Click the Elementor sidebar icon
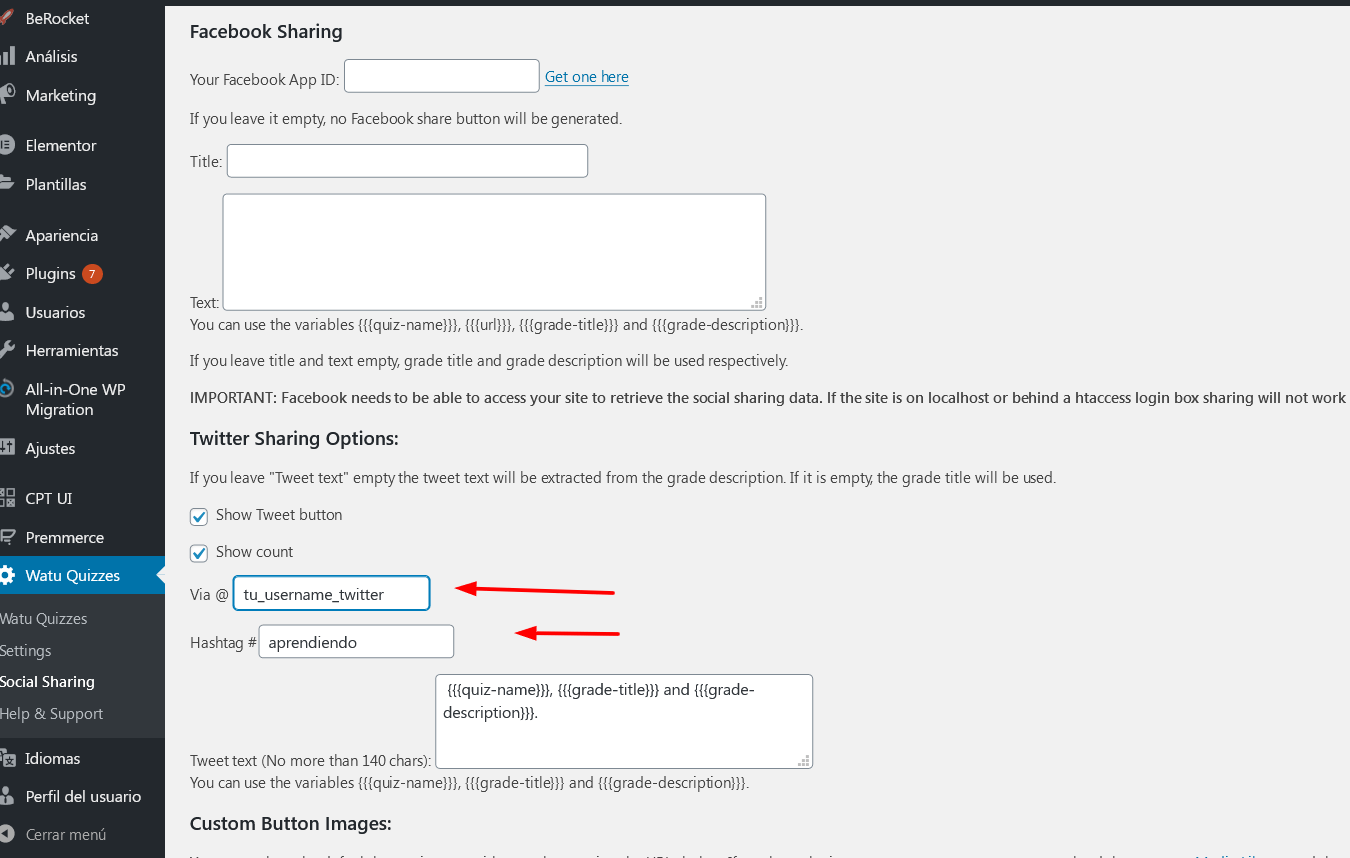Viewport: 1350px width, 858px height. [7, 145]
